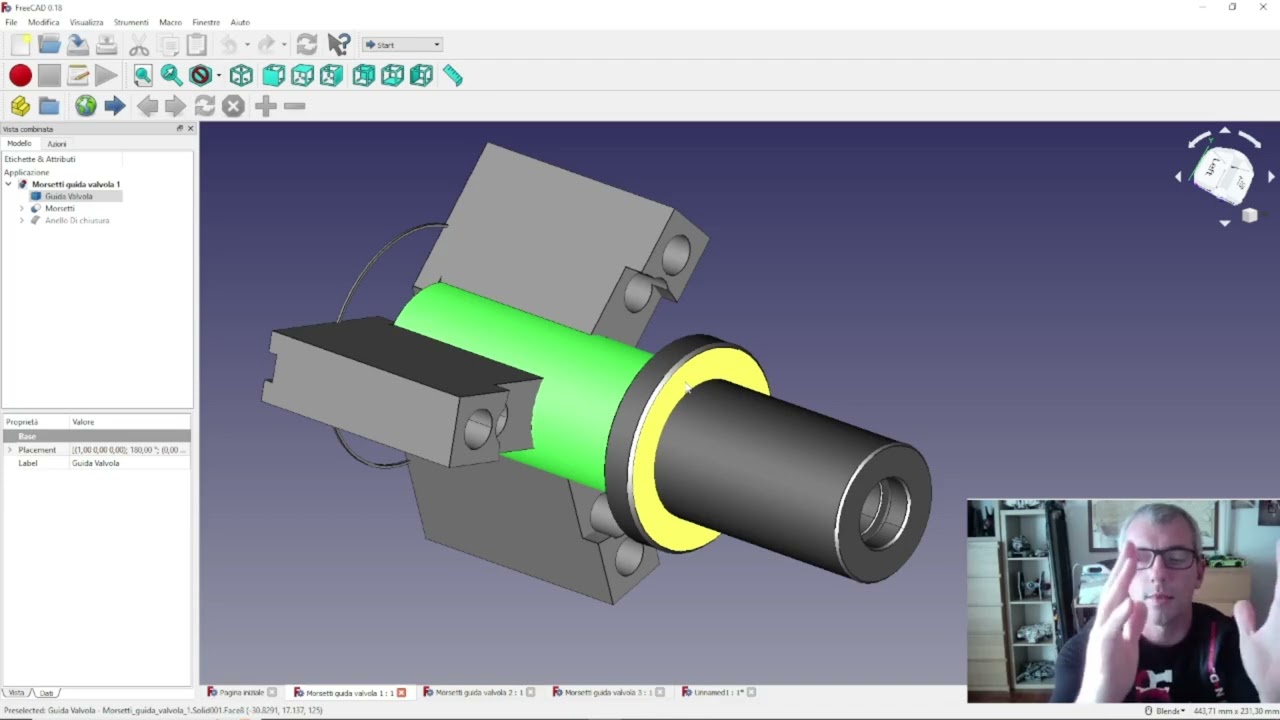Viewport: 1280px width, 720px height.
Task: Run the macro with the play triangle icon
Action: click(106, 75)
